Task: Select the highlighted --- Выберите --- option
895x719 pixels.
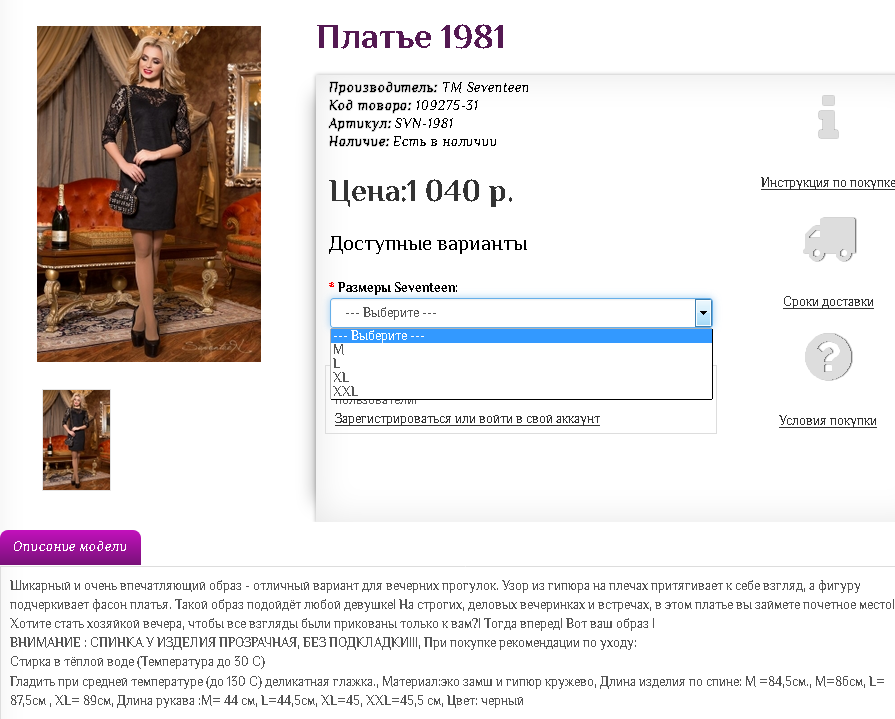Action: [521, 336]
